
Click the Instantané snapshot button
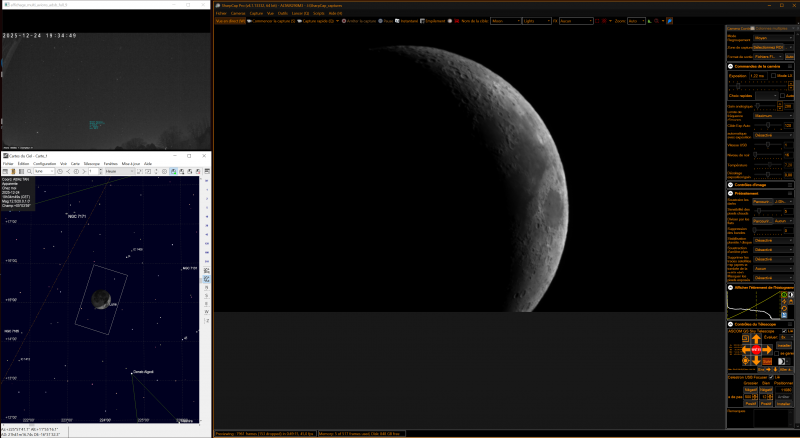[x=407, y=21]
